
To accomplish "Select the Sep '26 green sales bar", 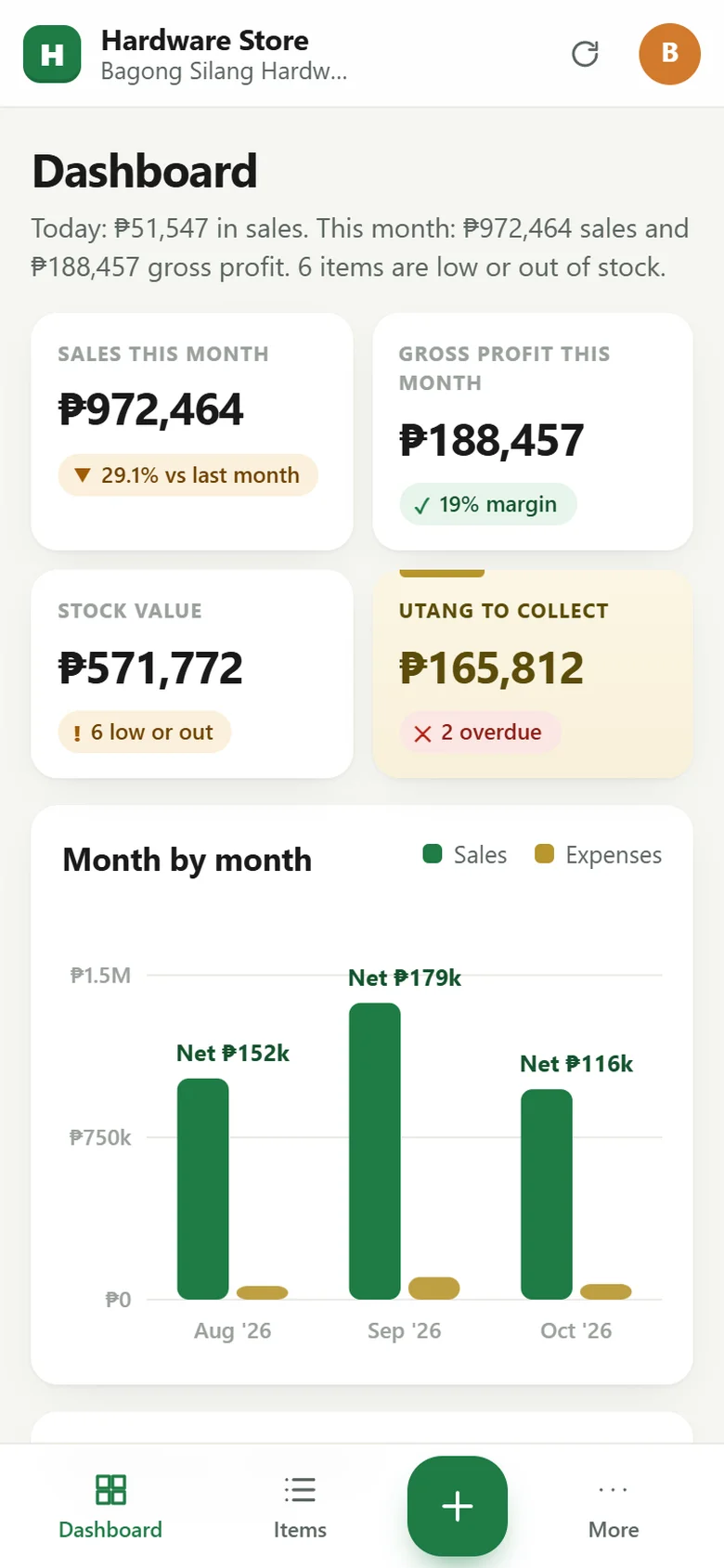I will (x=375, y=1151).
